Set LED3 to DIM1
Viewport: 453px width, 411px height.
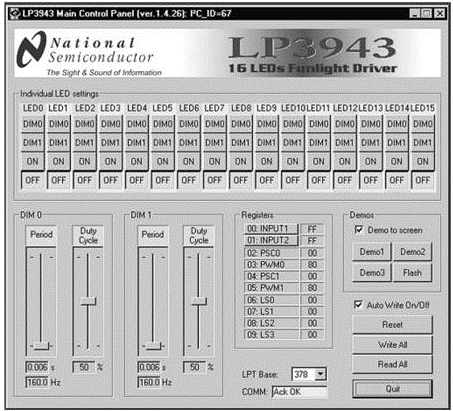click(x=111, y=143)
